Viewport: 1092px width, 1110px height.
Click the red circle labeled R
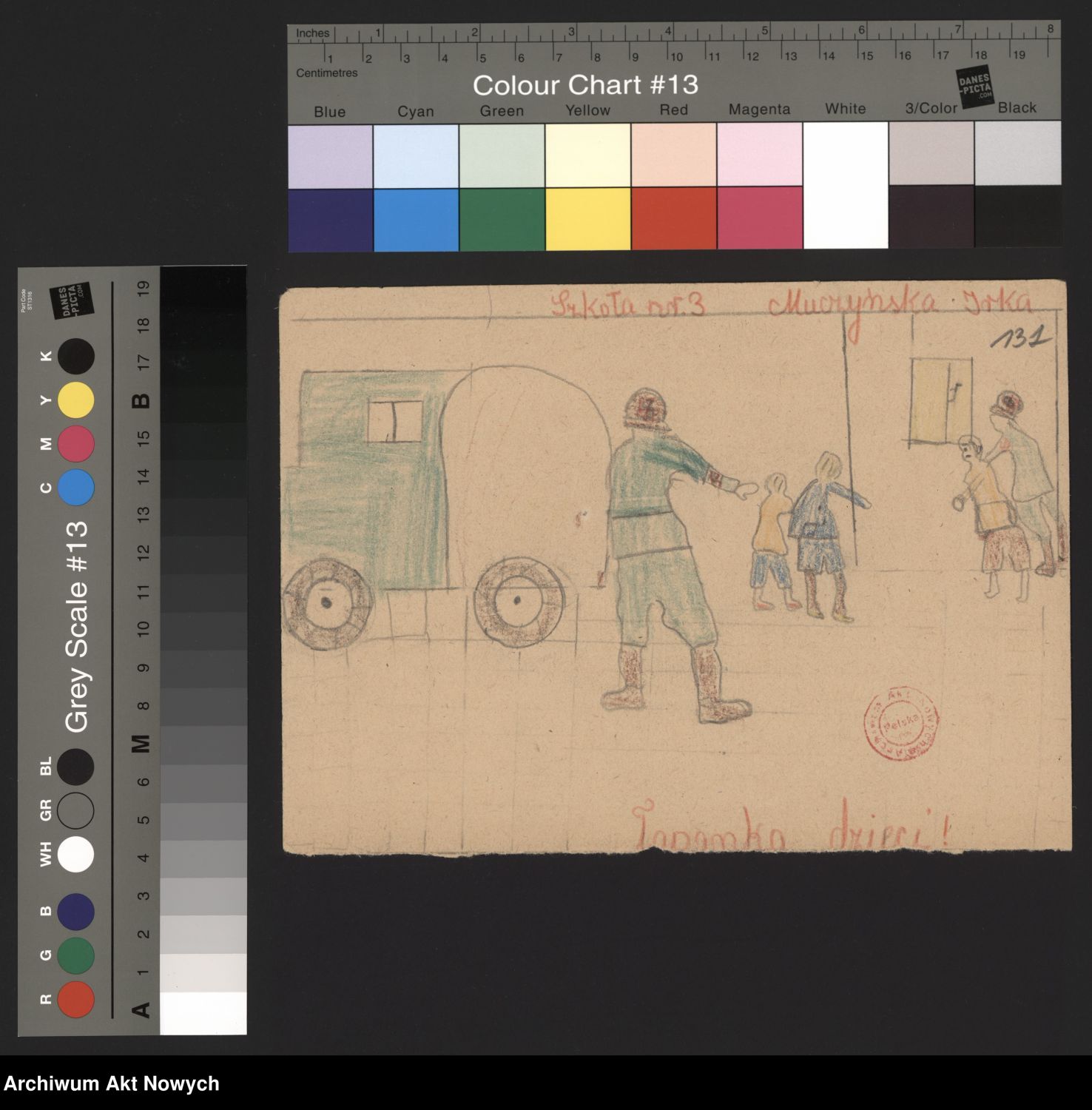point(76,999)
